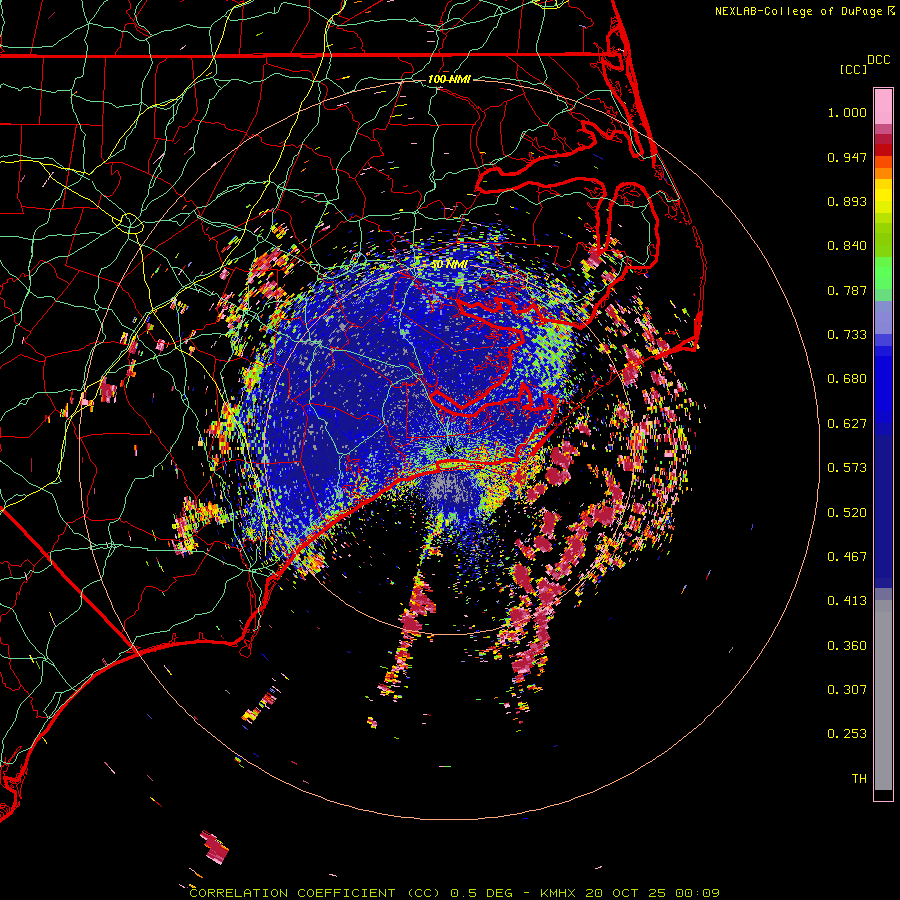Screen dimensions: 900x900
Task: Click the radar site marker at map center
Action: pos(449,450)
